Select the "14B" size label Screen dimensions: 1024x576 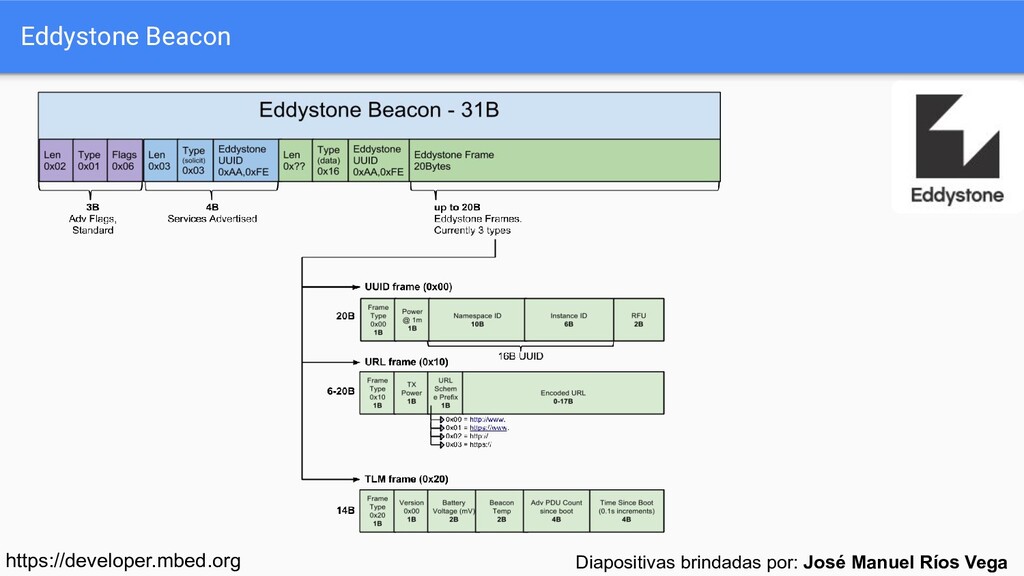(x=345, y=511)
